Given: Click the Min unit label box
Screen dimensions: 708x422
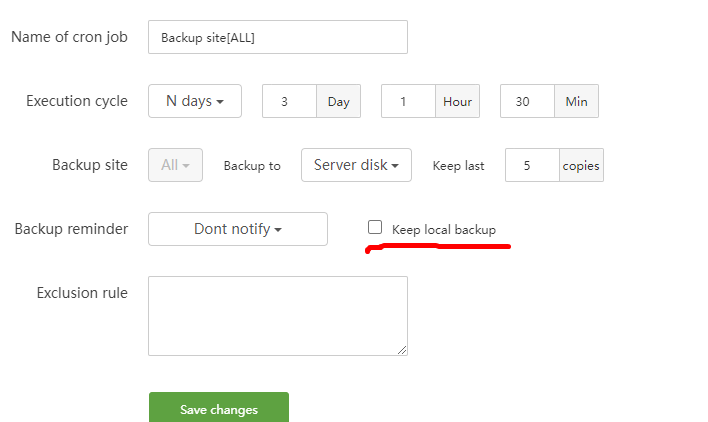Looking at the screenshot, I should tap(576, 101).
